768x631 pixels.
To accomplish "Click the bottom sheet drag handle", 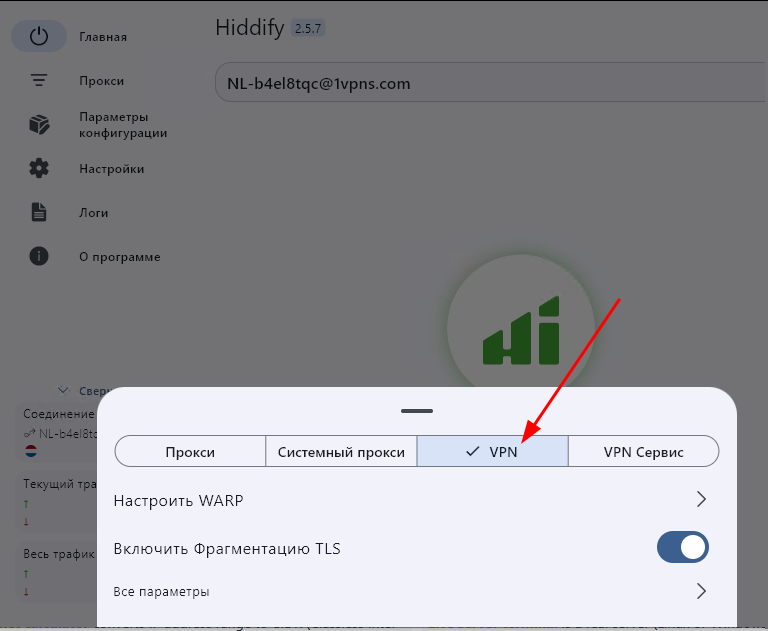I will [417, 410].
